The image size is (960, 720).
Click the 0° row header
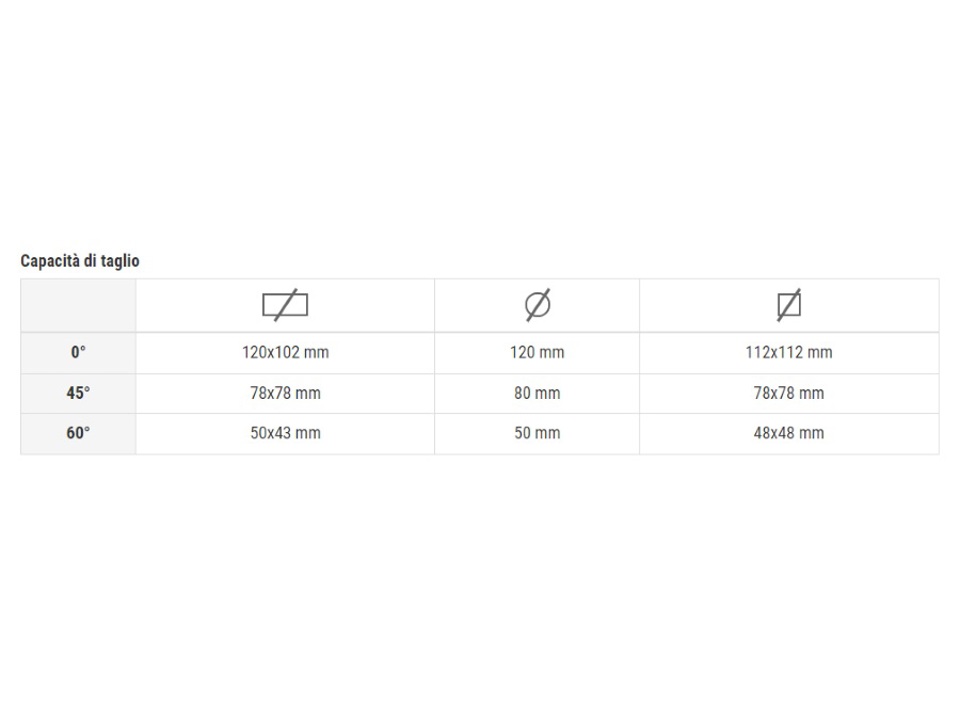78,353
